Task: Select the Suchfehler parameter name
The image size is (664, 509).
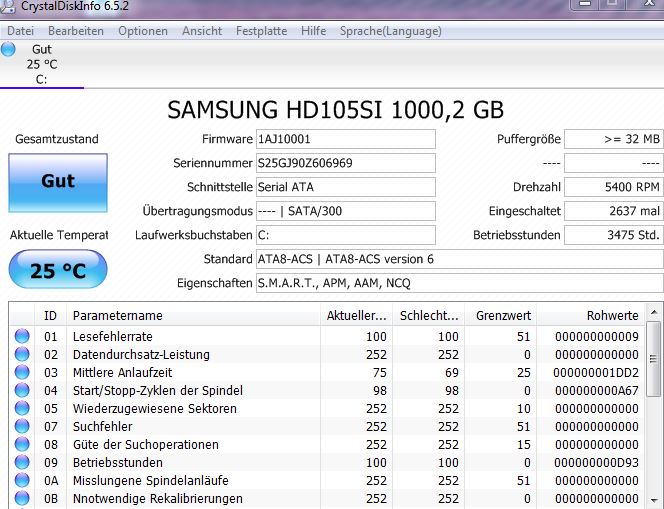Action: pyautogui.click(x=102, y=426)
